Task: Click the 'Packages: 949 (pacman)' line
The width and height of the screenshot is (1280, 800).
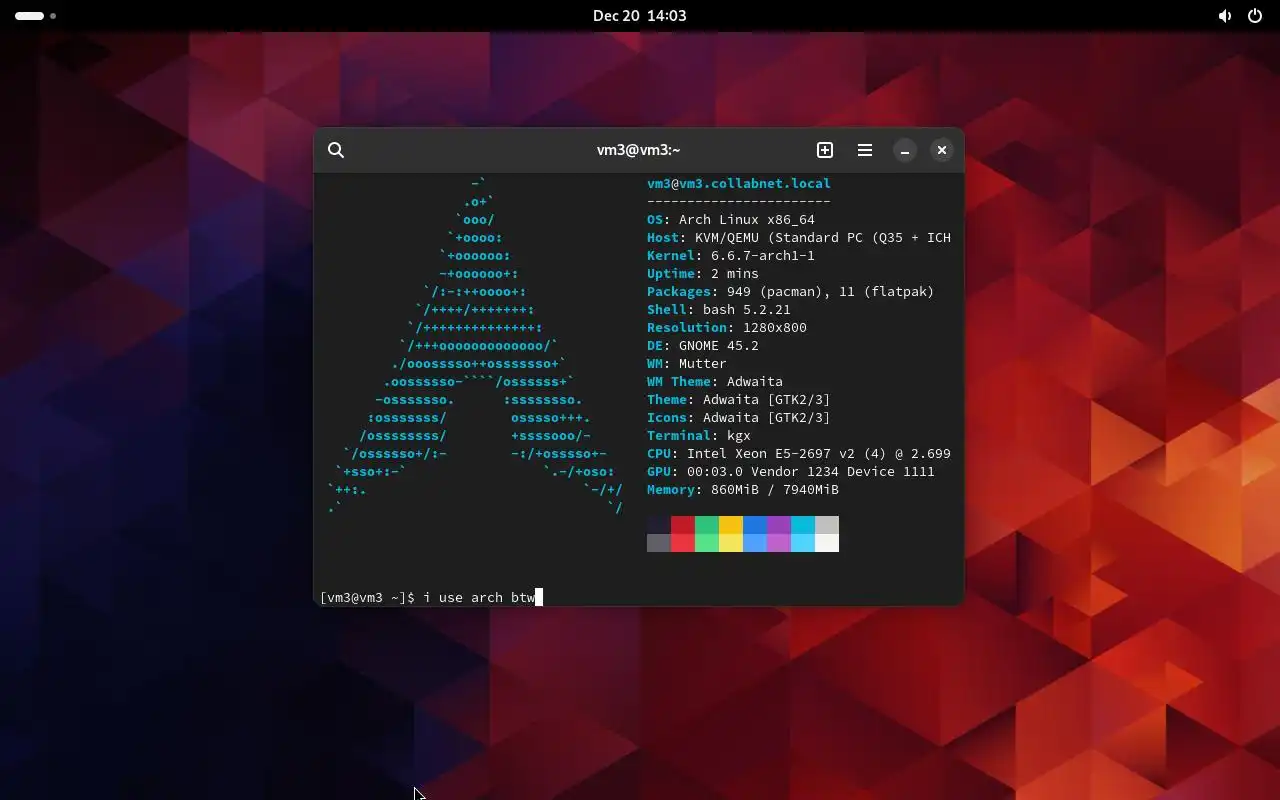Action: [x=791, y=292]
